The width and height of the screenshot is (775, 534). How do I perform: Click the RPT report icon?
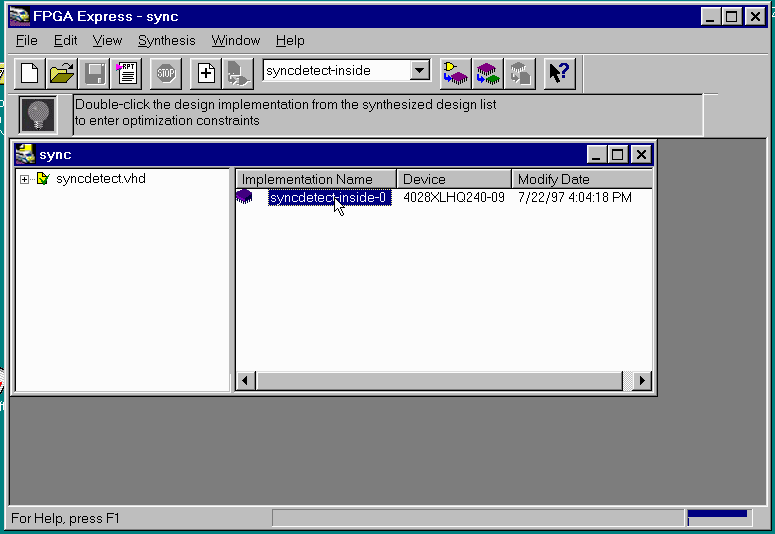point(127,73)
